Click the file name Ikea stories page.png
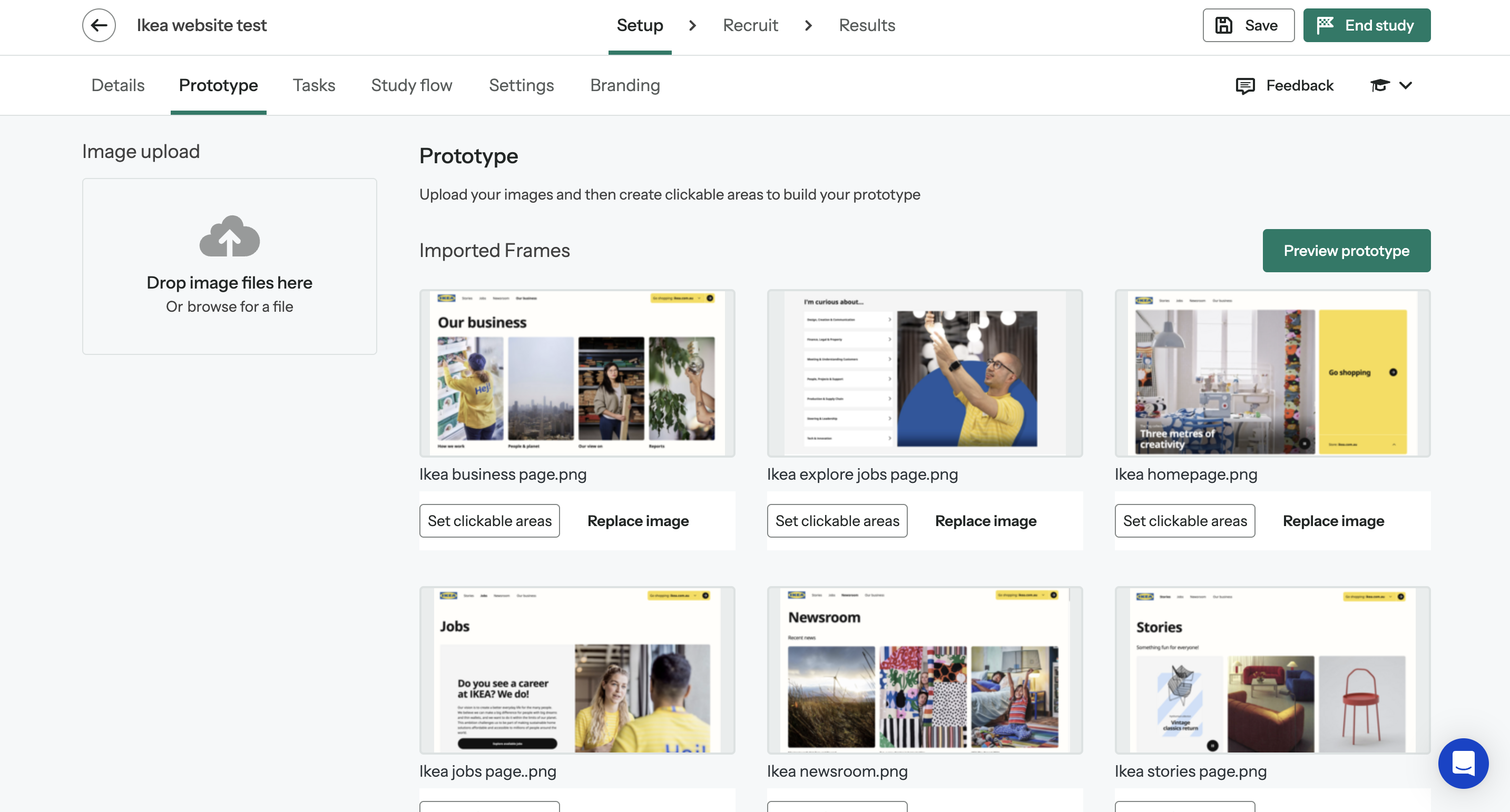This screenshot has width=1510, height=812. coord(1190,771)
